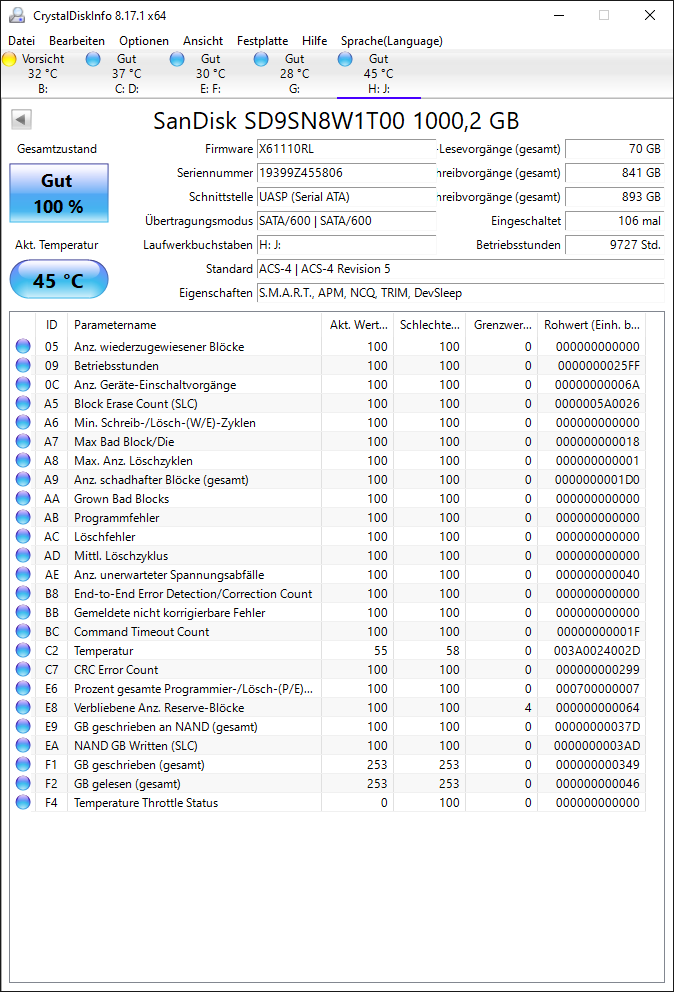This screenshot has height=992, width=674.
Task: Go to previous disk with left arrow
Action: click(22, 120)
